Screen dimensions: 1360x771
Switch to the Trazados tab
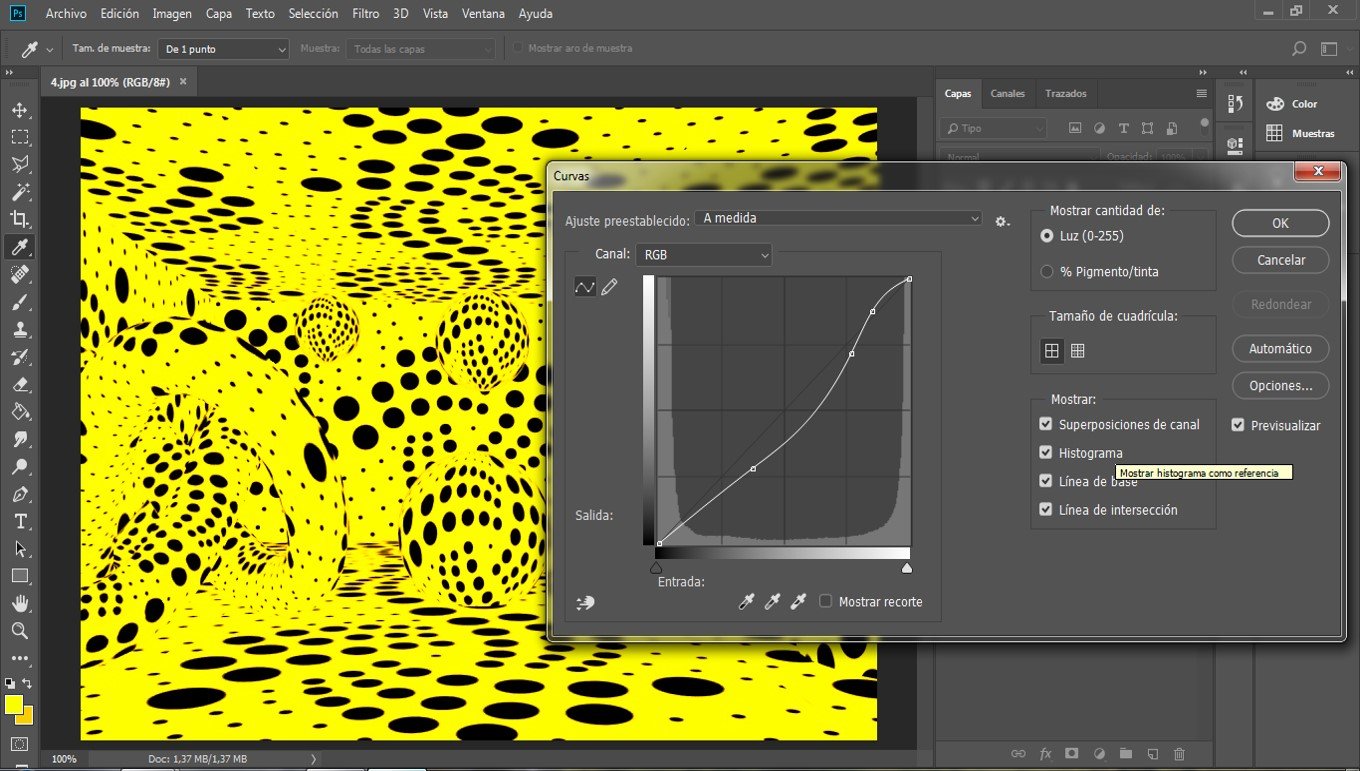pos(1066,93)
